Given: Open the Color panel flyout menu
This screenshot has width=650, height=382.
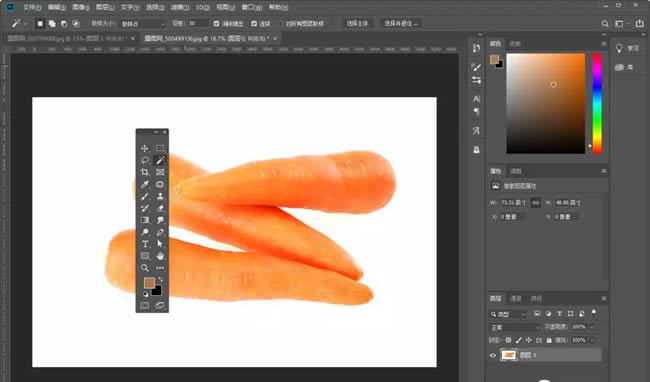Looking at the screenshot, I should (604, 44).
